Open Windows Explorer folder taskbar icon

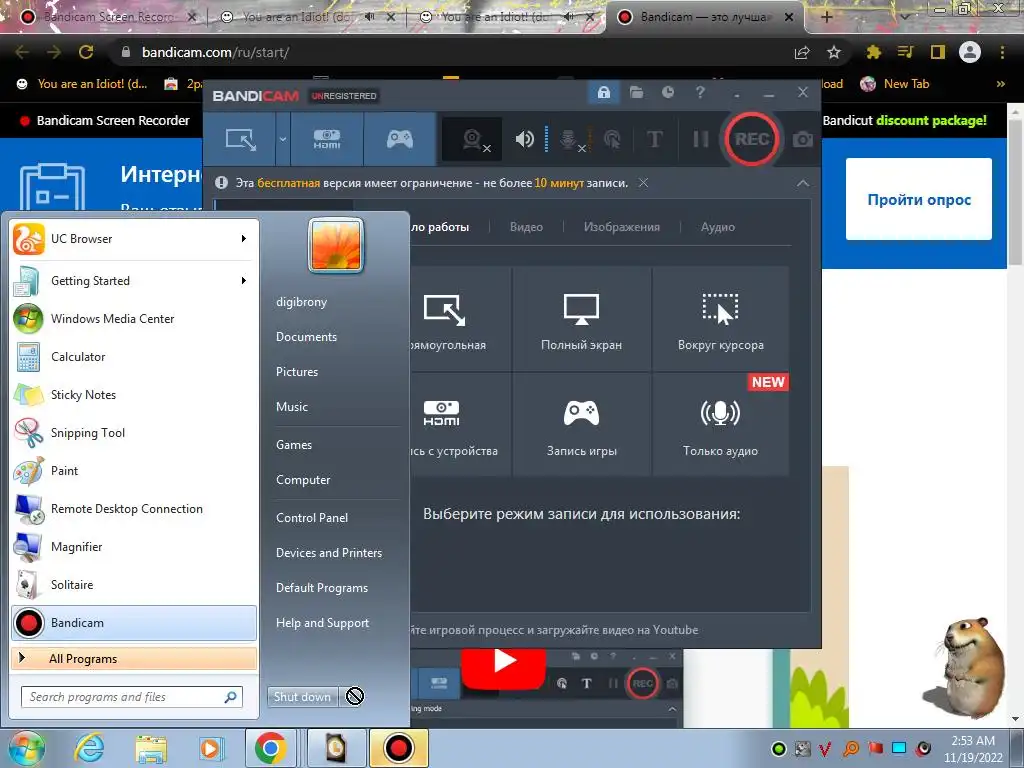coord(151,748)
